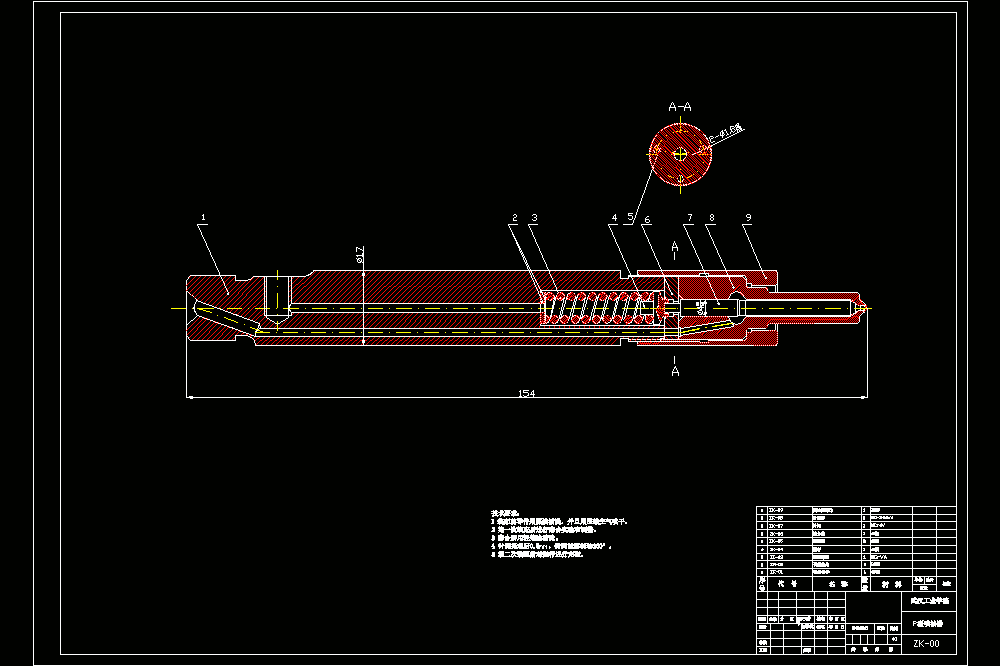Click the part callout number 5
Screen dimensions: 1000x666
631,217
